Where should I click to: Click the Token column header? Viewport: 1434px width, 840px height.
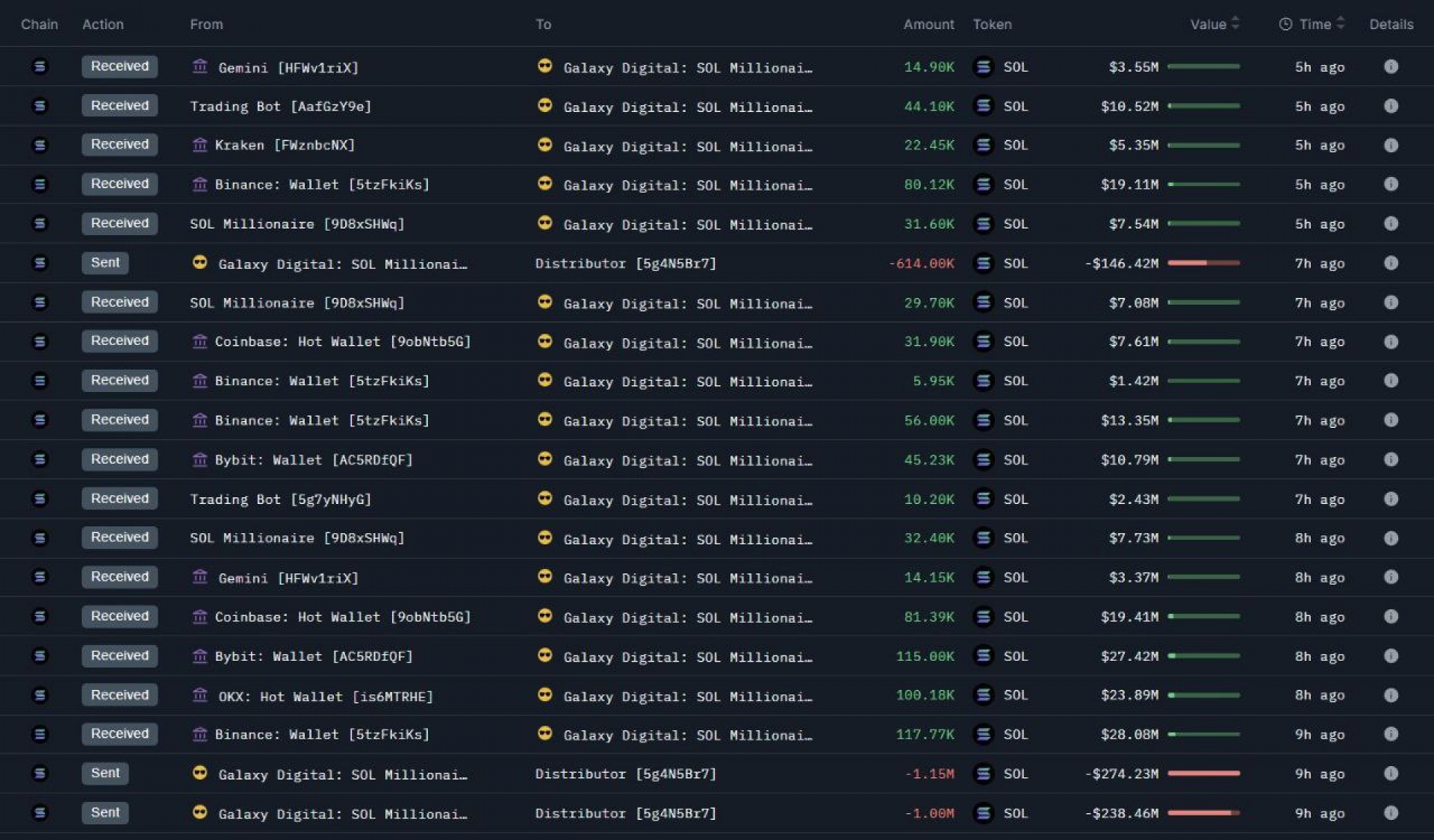pyautogui.click(x=992, y=25)
